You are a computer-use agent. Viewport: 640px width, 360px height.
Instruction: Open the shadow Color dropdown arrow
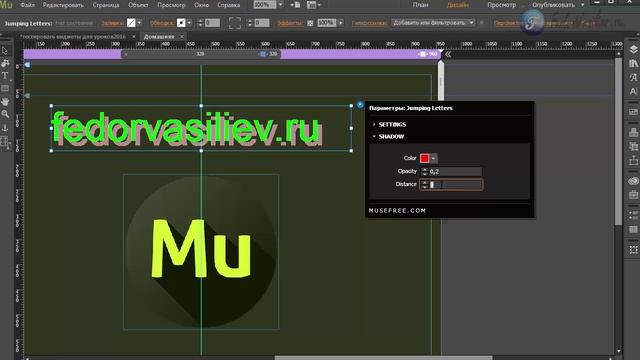433,158
